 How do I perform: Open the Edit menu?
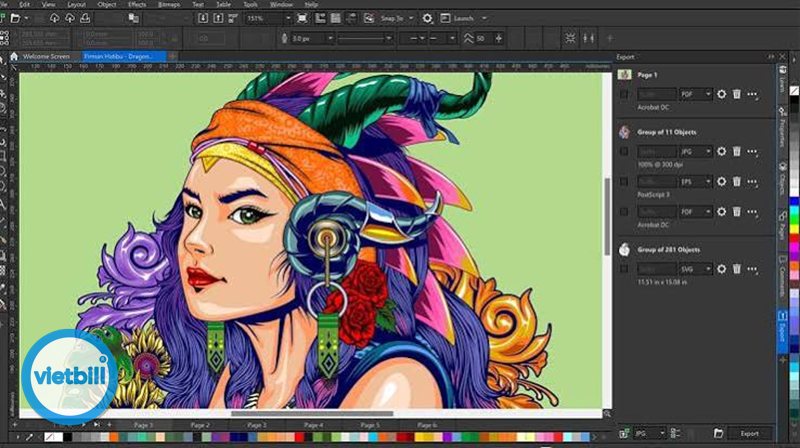coord(24,4)
